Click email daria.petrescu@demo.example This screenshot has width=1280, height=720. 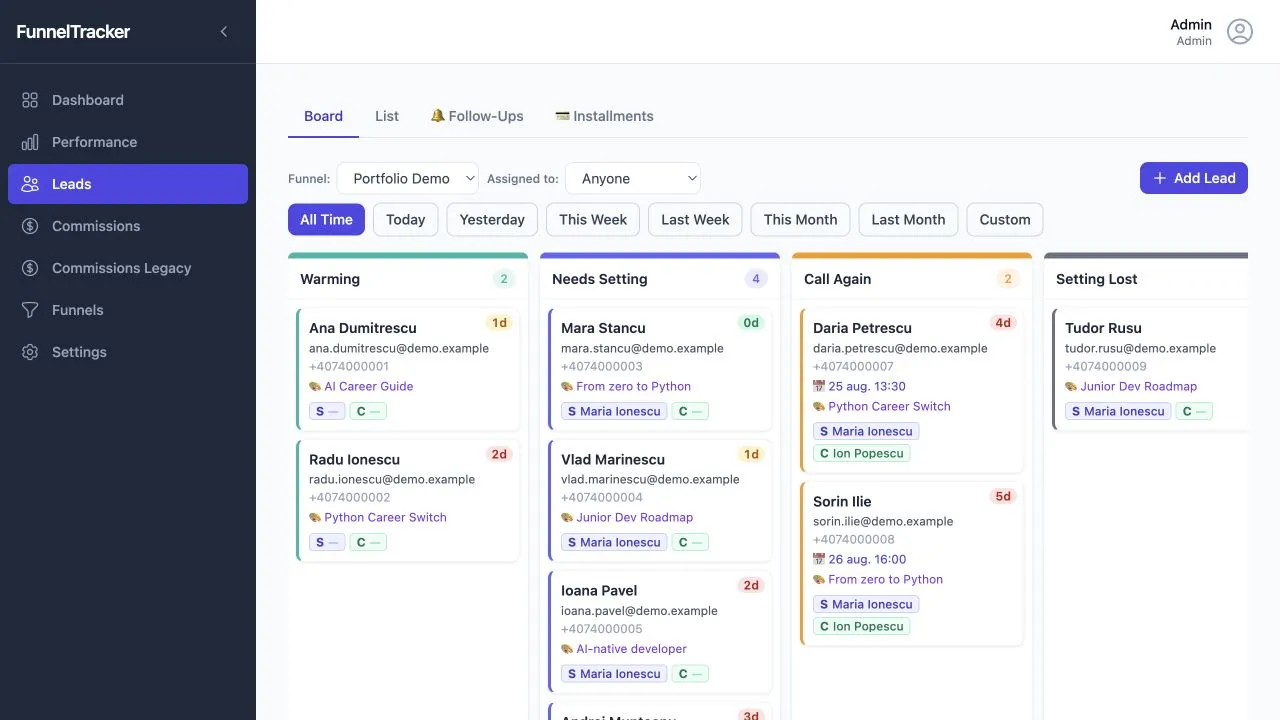(x=900, y=348)
